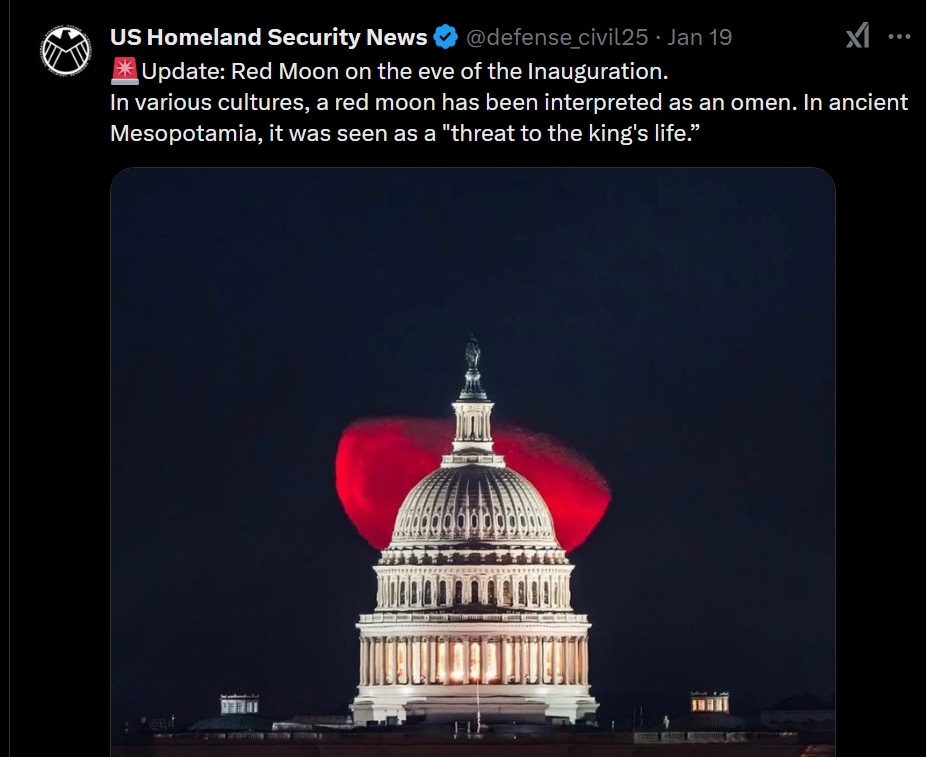Open the three-dot more options menu
The width and height of the screenshot is (926, 757).
pyautogui.click(x=899, y=37)
